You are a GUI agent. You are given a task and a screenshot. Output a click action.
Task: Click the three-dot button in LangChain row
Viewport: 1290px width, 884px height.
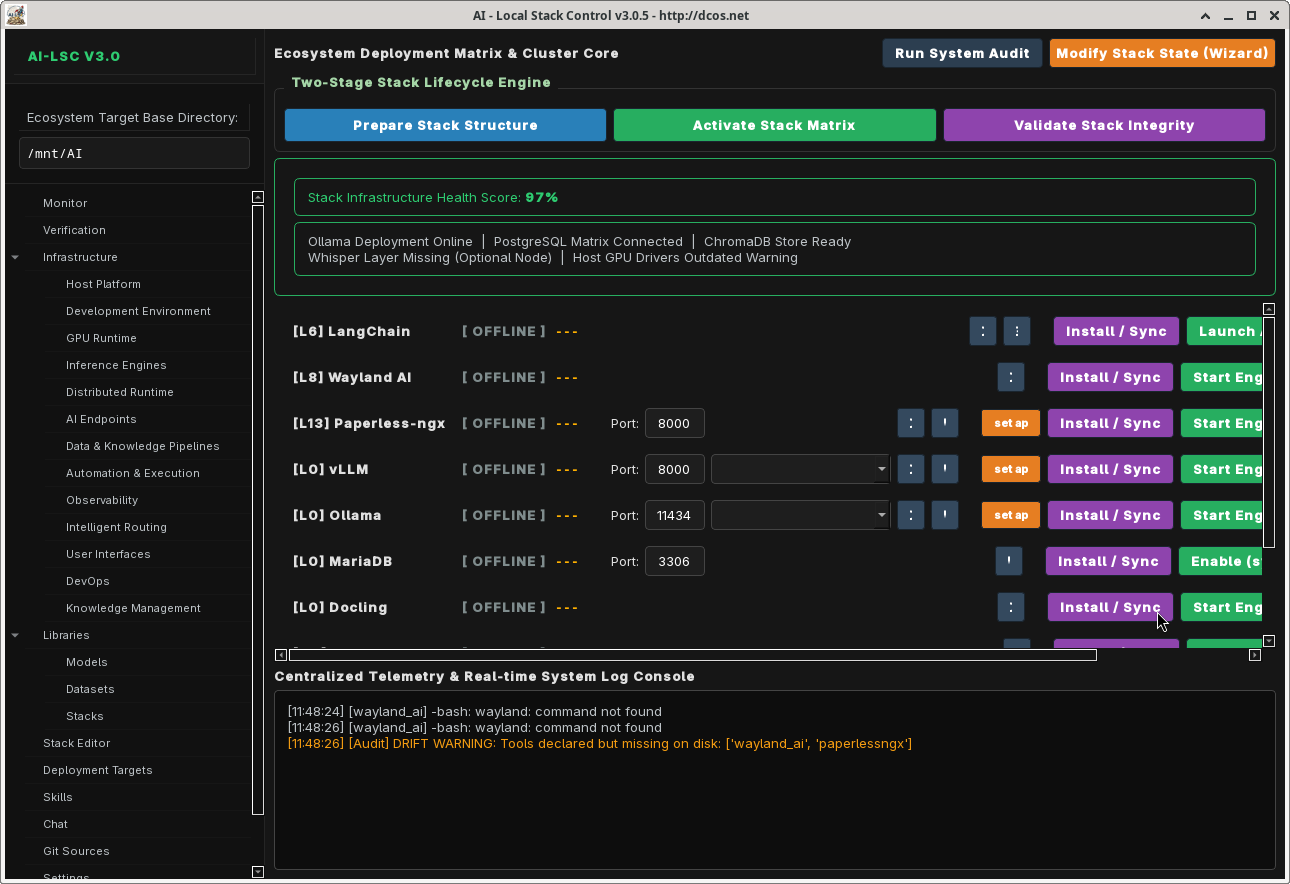(1017, 331)
